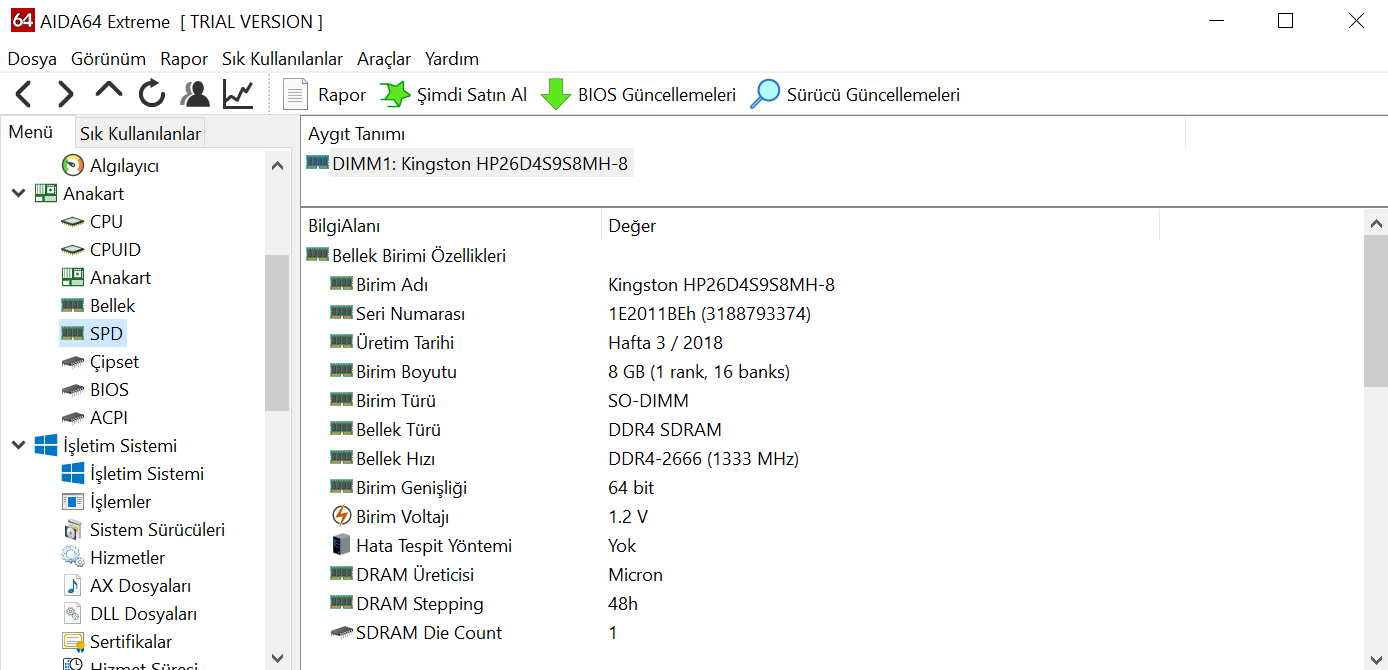This screenshot has height=670, width=1388.
Task: Navigate up one level arrow icon
Action: coord(108,91)
